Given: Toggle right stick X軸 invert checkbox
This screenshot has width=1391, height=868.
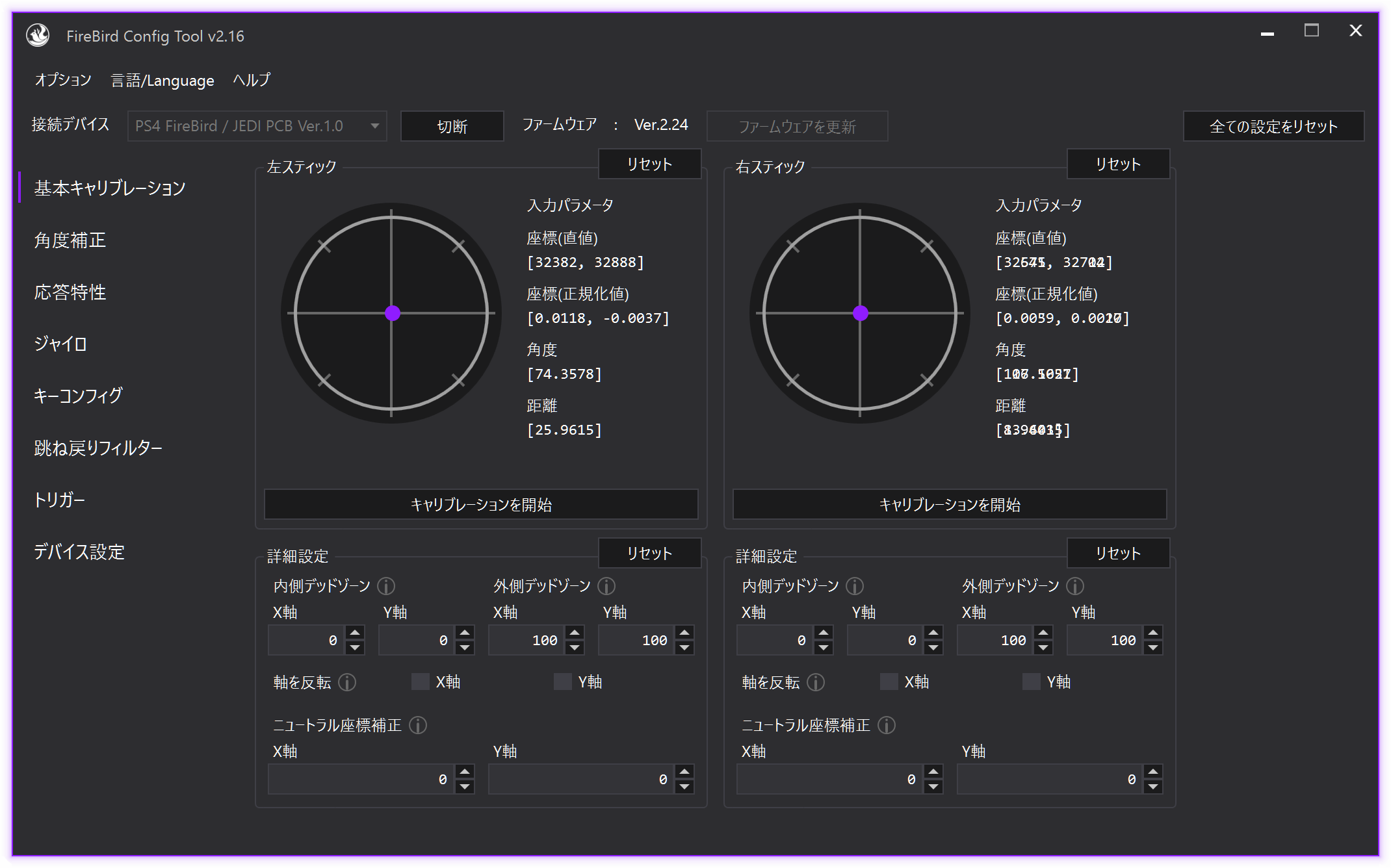Looking at the screenshot, I should click(x=889, y=682).
